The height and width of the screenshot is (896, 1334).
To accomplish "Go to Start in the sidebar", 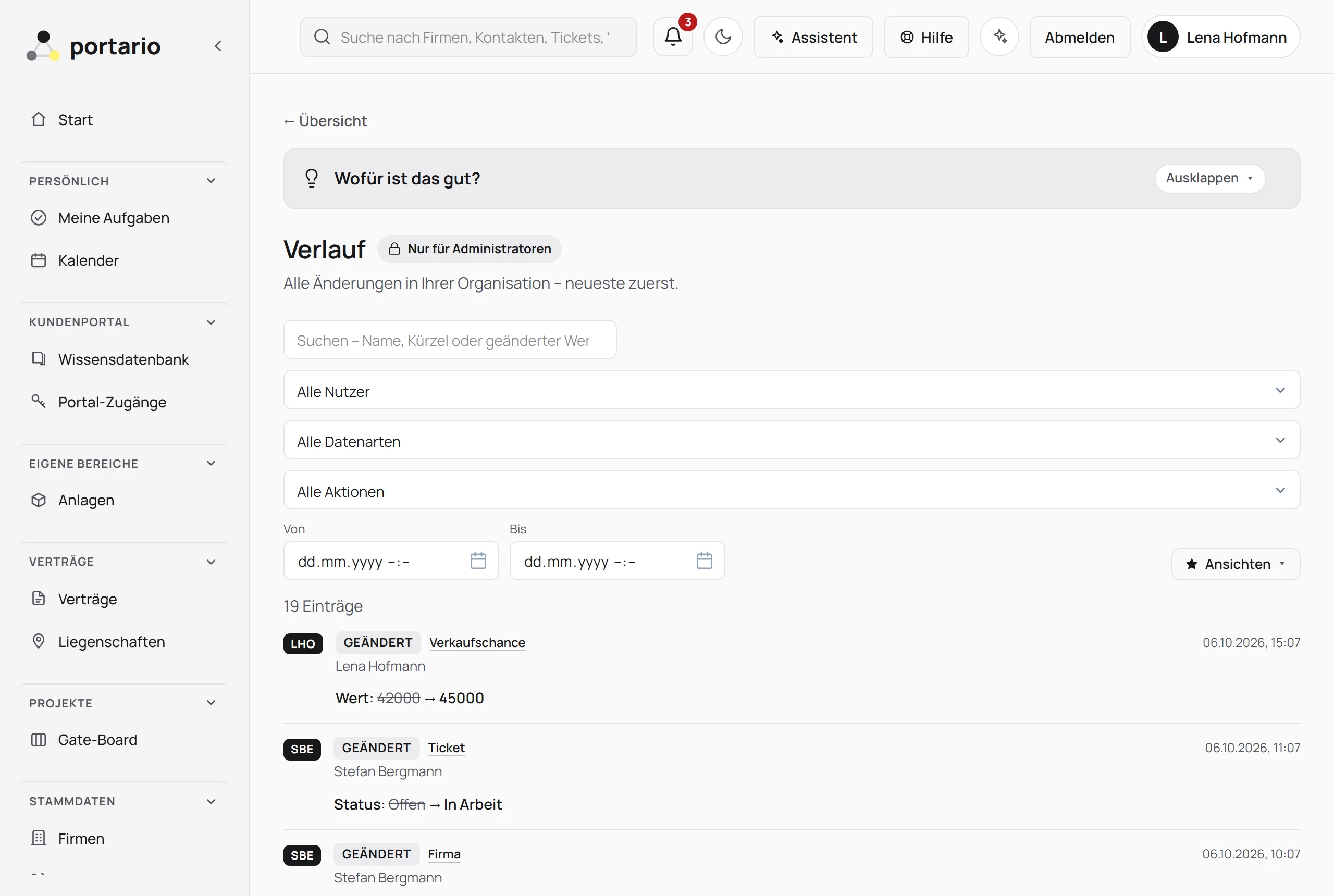I will point(124,119).
